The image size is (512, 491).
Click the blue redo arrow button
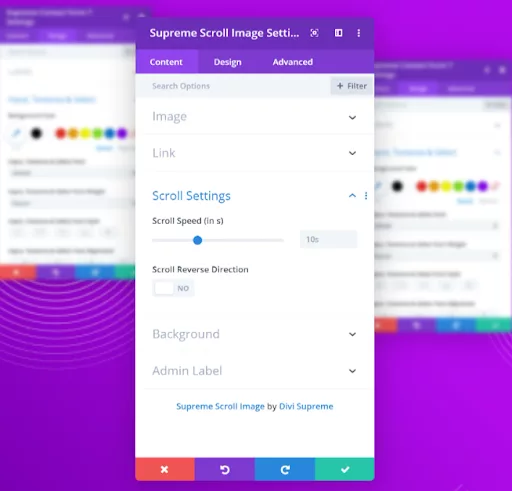coord(285,469)
